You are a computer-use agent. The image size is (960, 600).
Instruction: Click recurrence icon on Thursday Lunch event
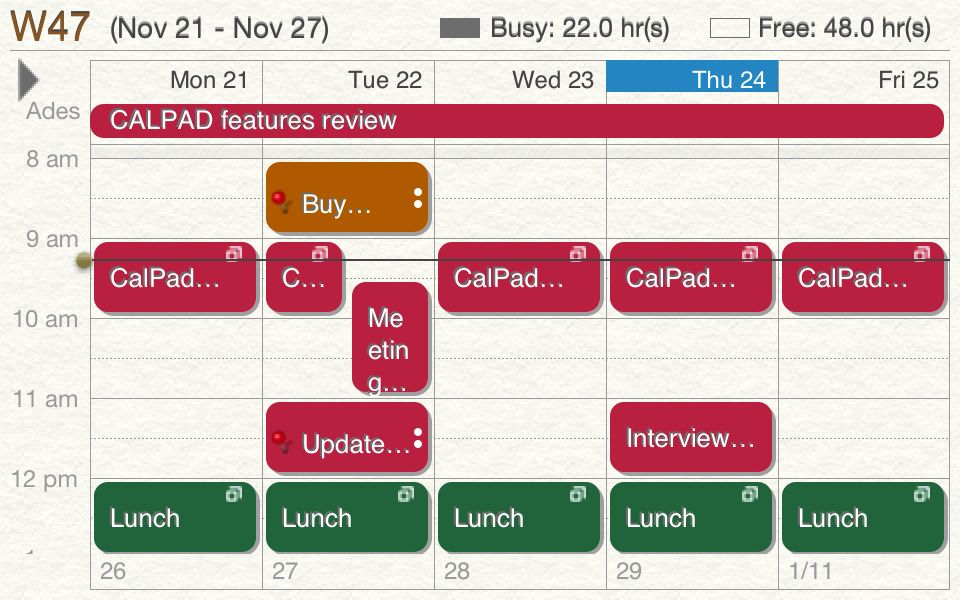pos(750,493)
